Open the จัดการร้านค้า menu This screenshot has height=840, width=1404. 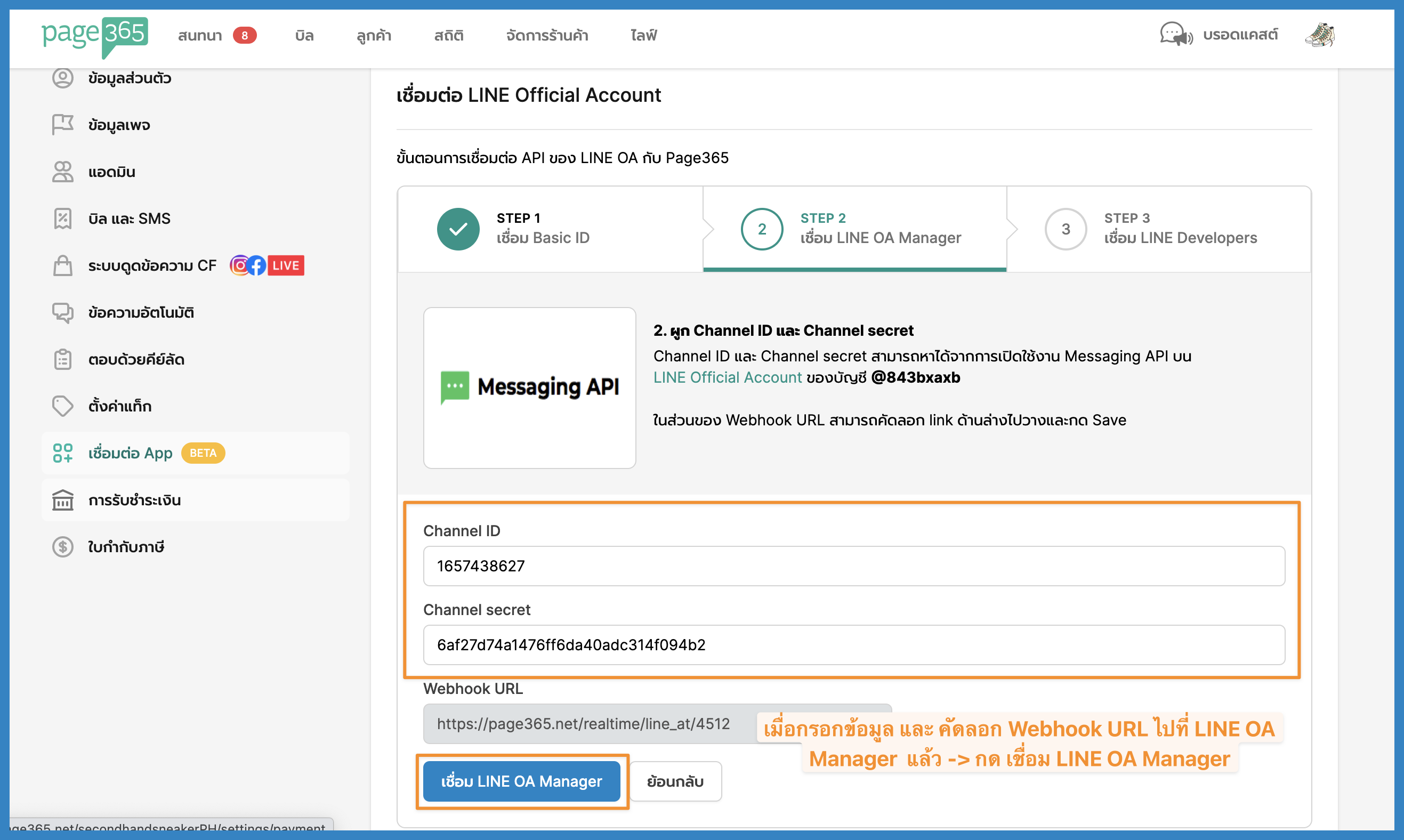tap(547, 35)
